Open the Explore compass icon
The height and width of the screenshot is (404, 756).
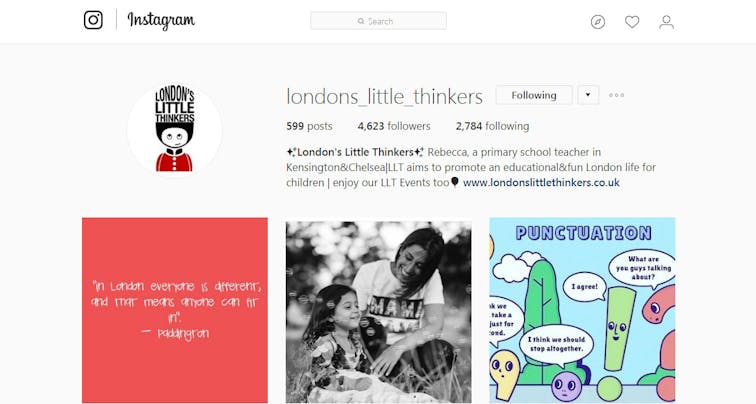[x=598, y=22]
